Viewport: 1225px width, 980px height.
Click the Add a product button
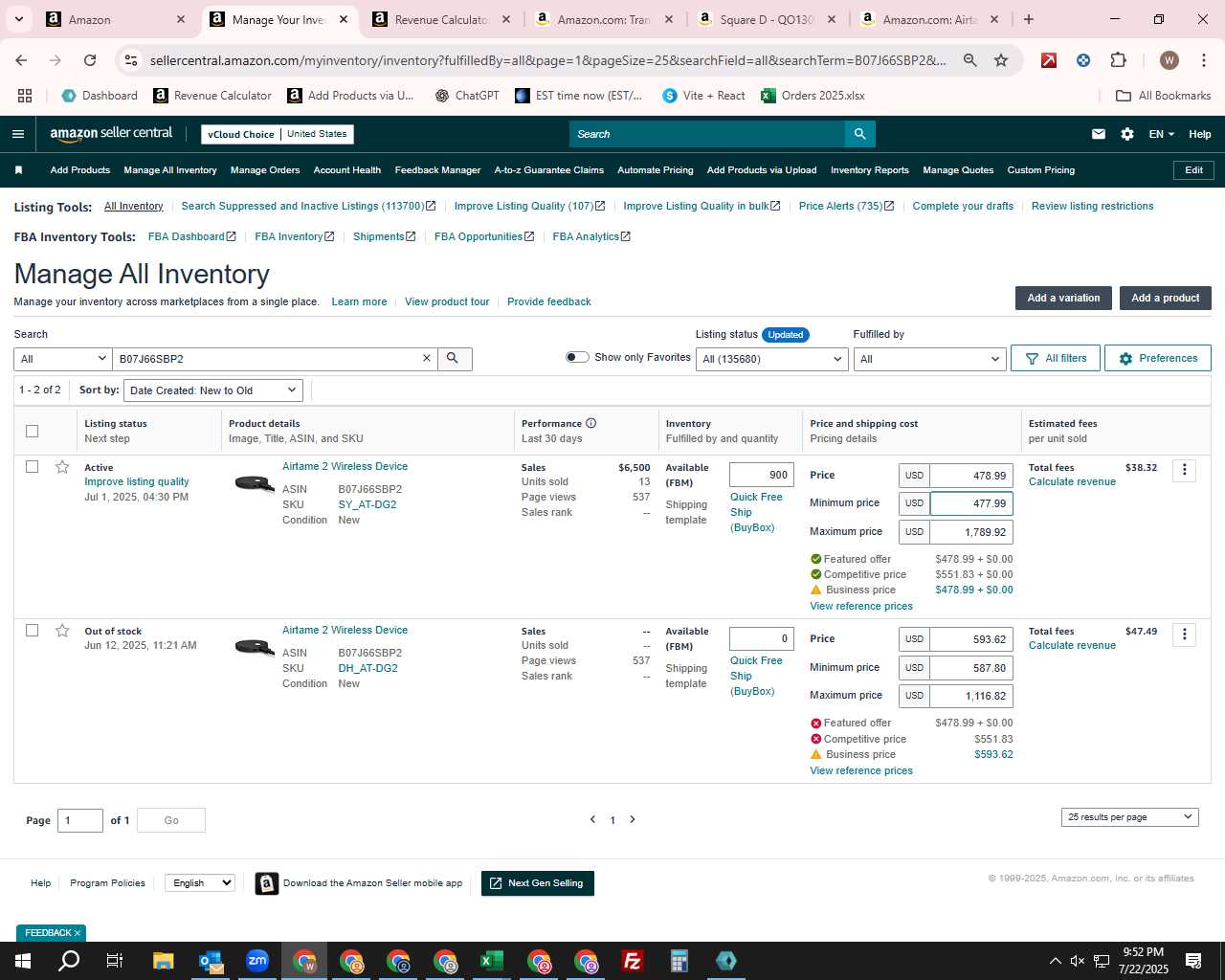[x=1165, y=298]
